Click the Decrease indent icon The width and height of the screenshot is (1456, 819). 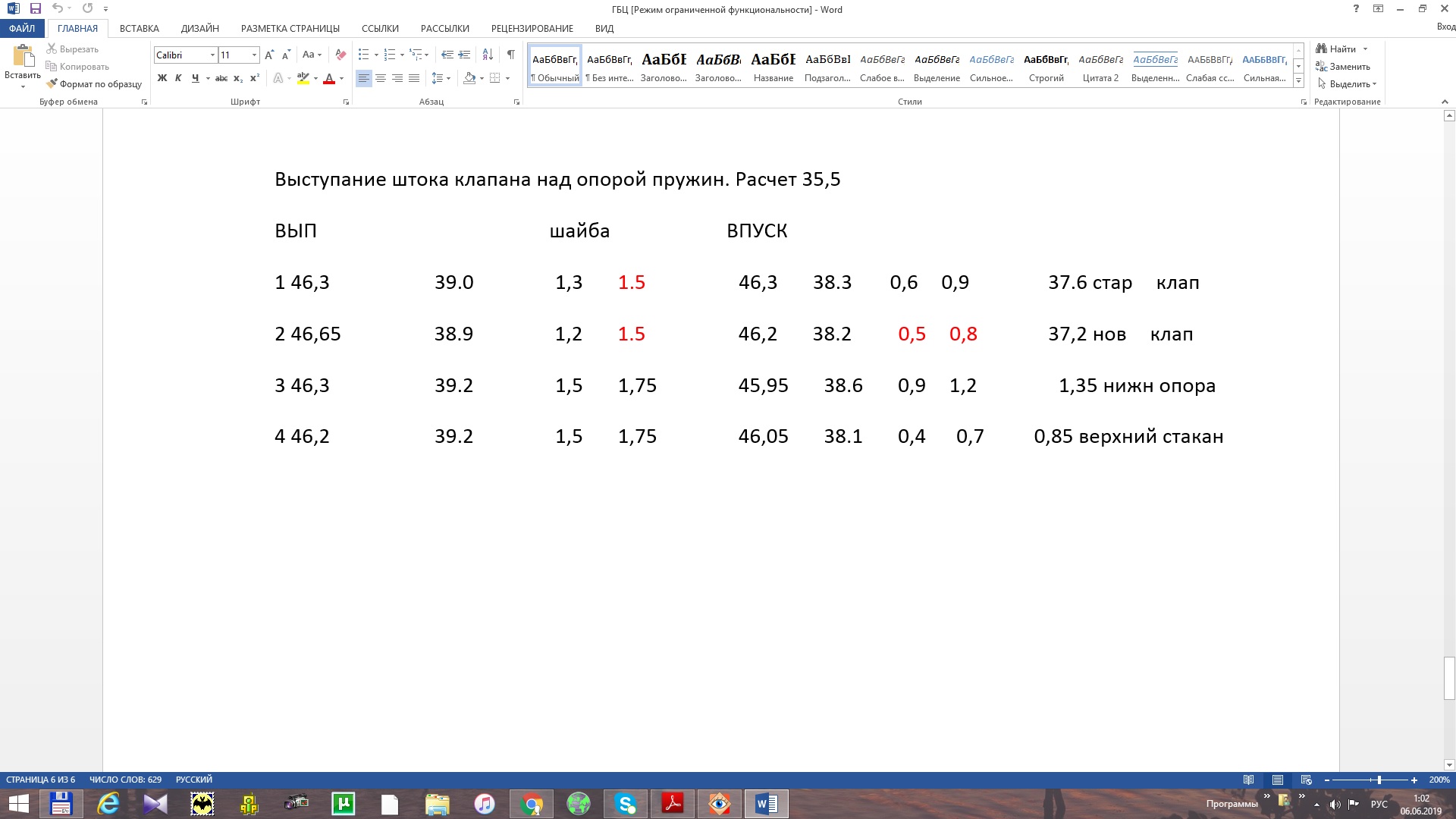pos(447,55)
